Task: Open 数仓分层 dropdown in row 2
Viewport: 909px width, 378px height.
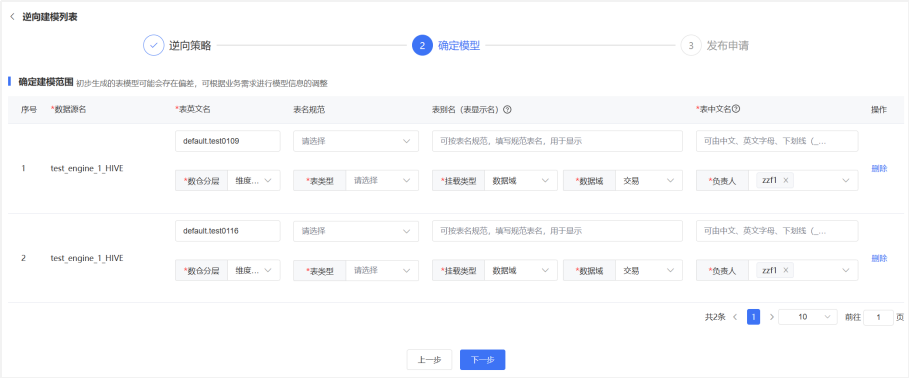Action: pyautogui.click(x=254, y=270)
